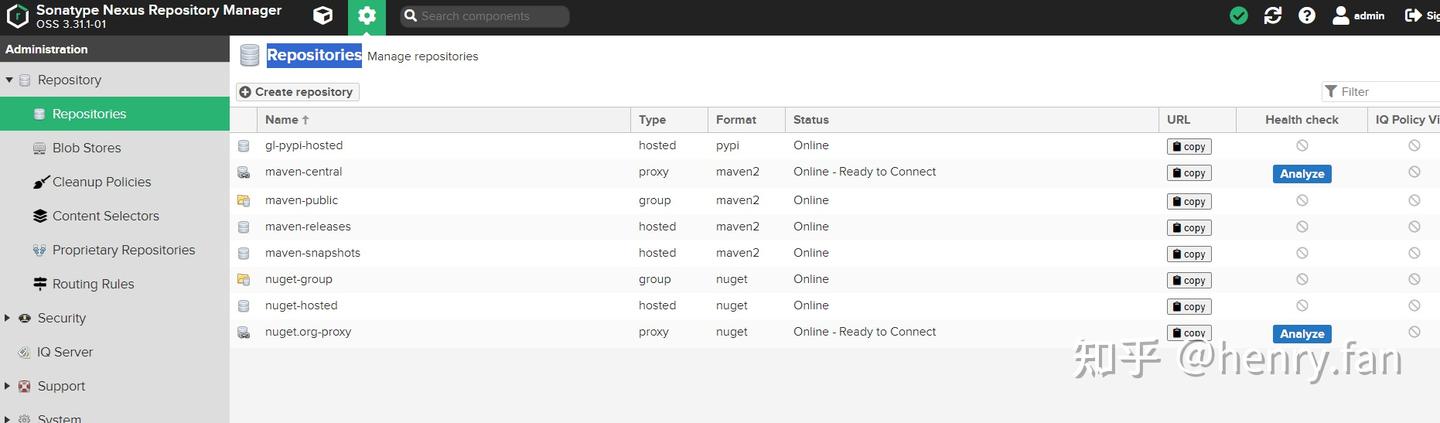
Task: Sort repositories by Name column header
Action: [x=282, y=120]
